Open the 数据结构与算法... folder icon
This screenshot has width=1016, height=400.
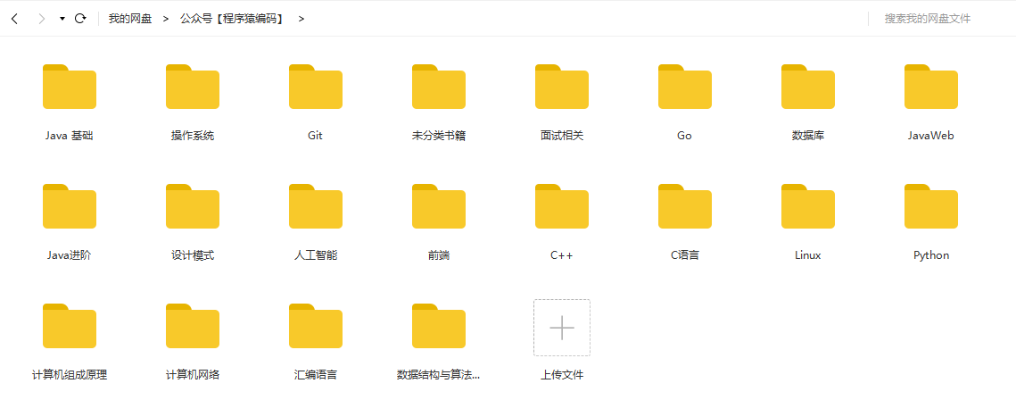(439, 325)
